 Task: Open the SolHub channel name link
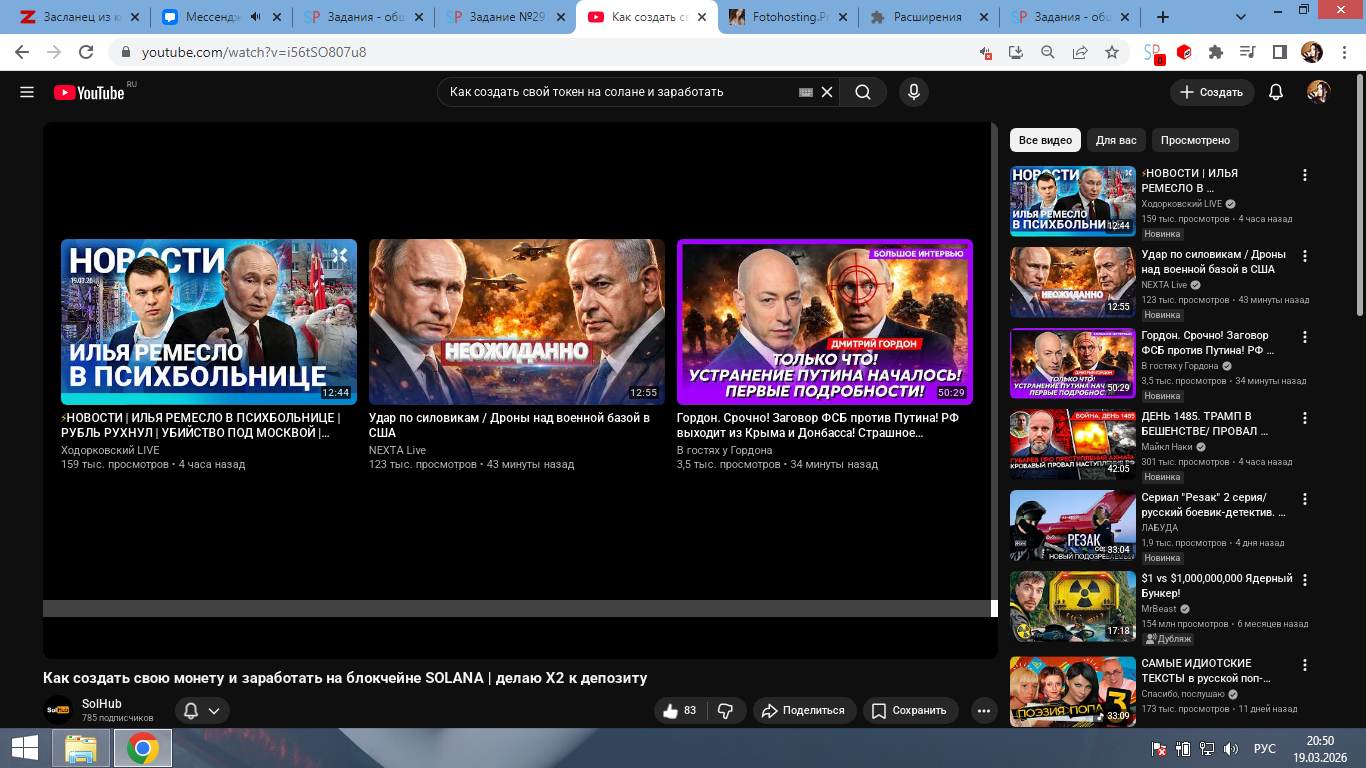(102, 704)
